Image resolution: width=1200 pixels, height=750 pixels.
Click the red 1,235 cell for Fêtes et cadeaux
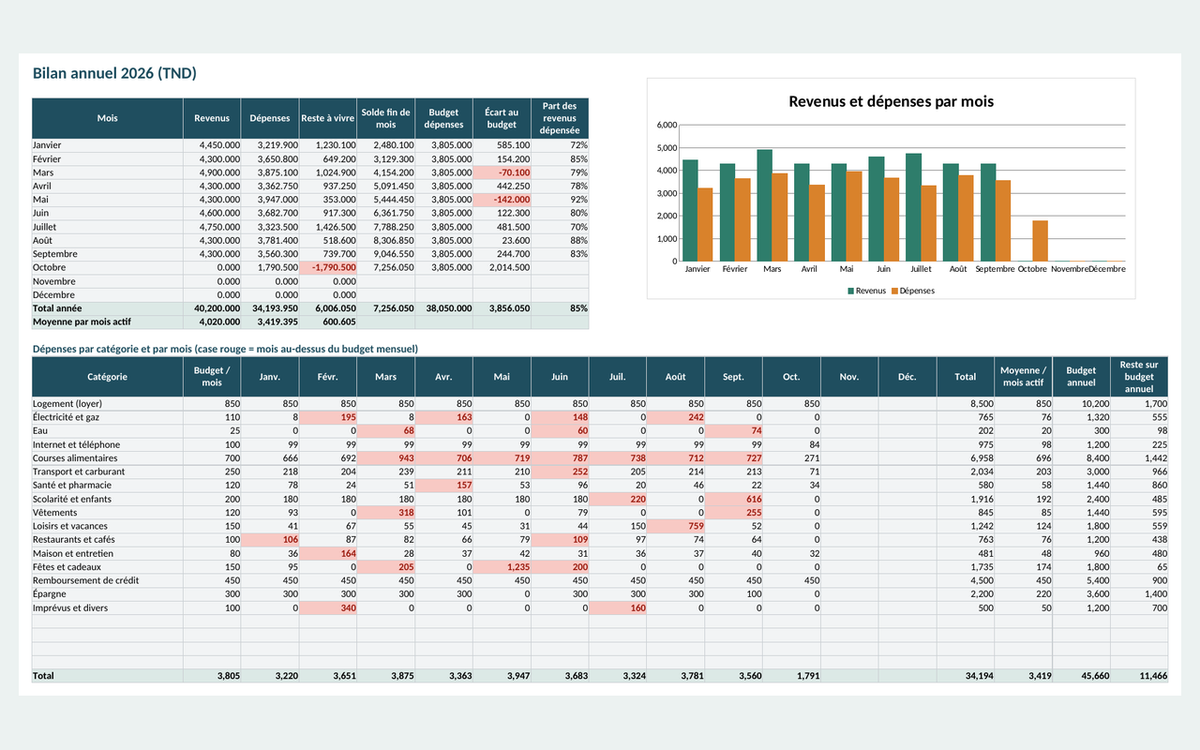[x=502, y=567]
